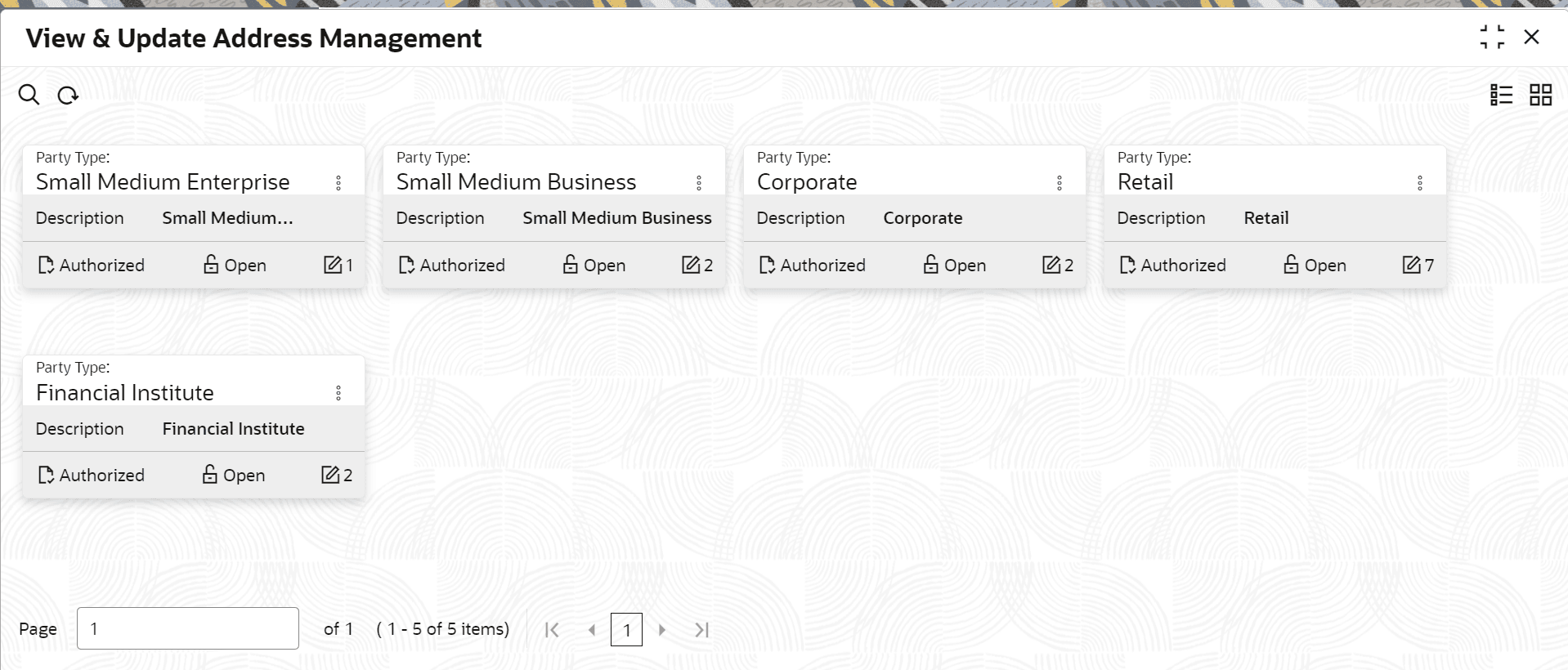Jump to the last page
1568x670 pixels.
701,630
